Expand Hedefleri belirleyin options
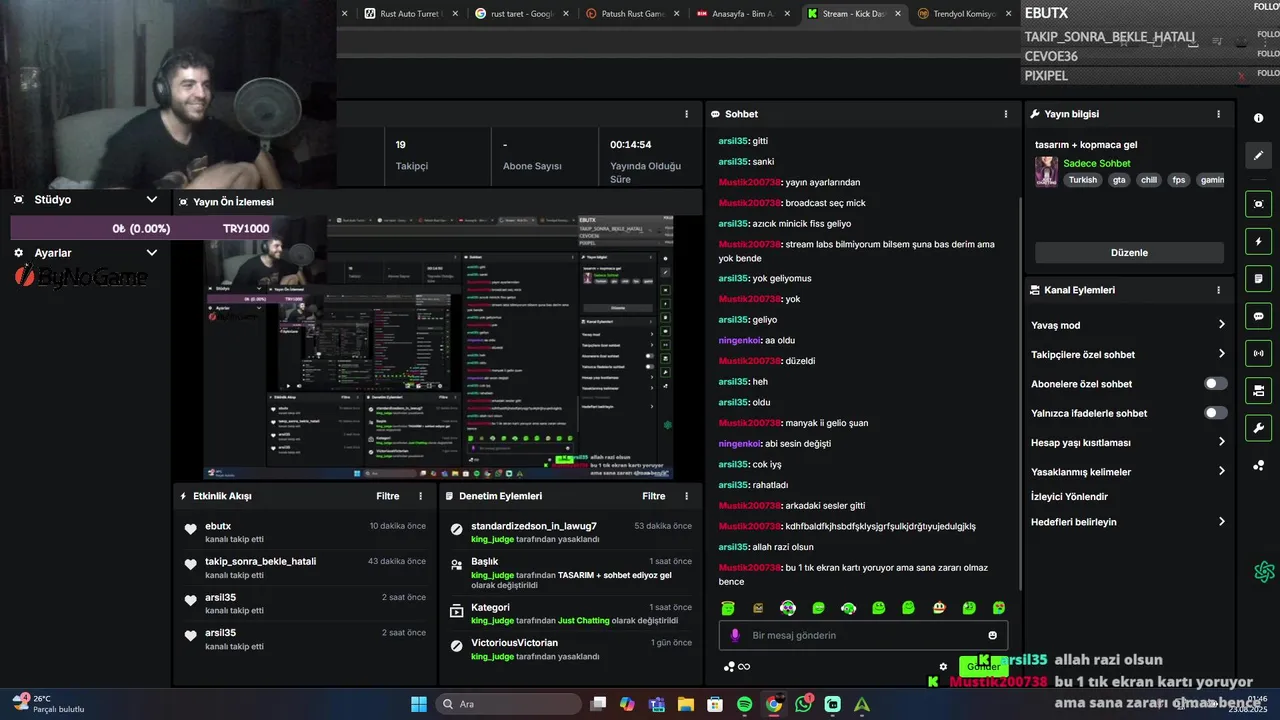The width and height of the screenshot is (1280, 720). pos(1221,522)
